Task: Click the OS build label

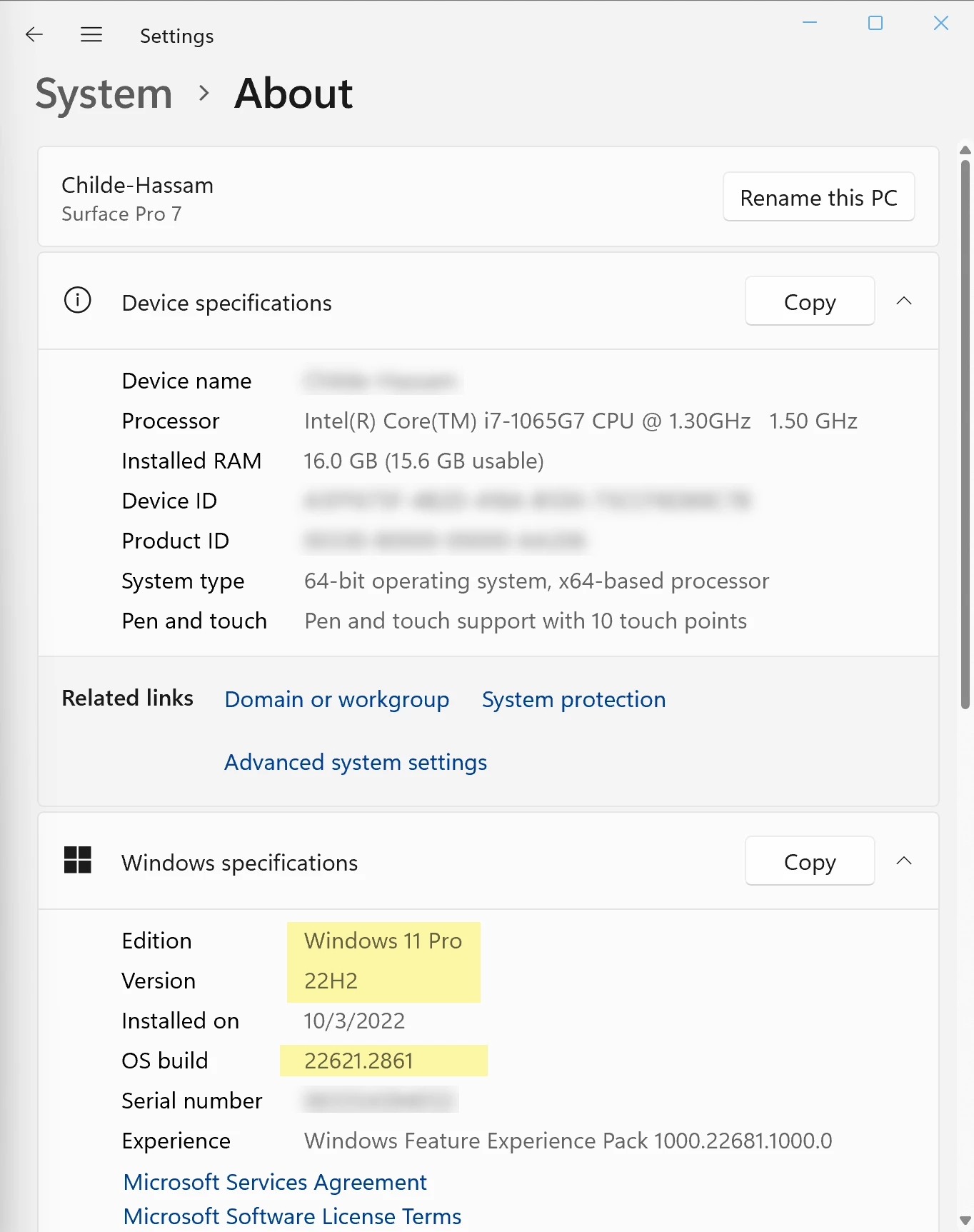Action: (x=165, y=1061)
